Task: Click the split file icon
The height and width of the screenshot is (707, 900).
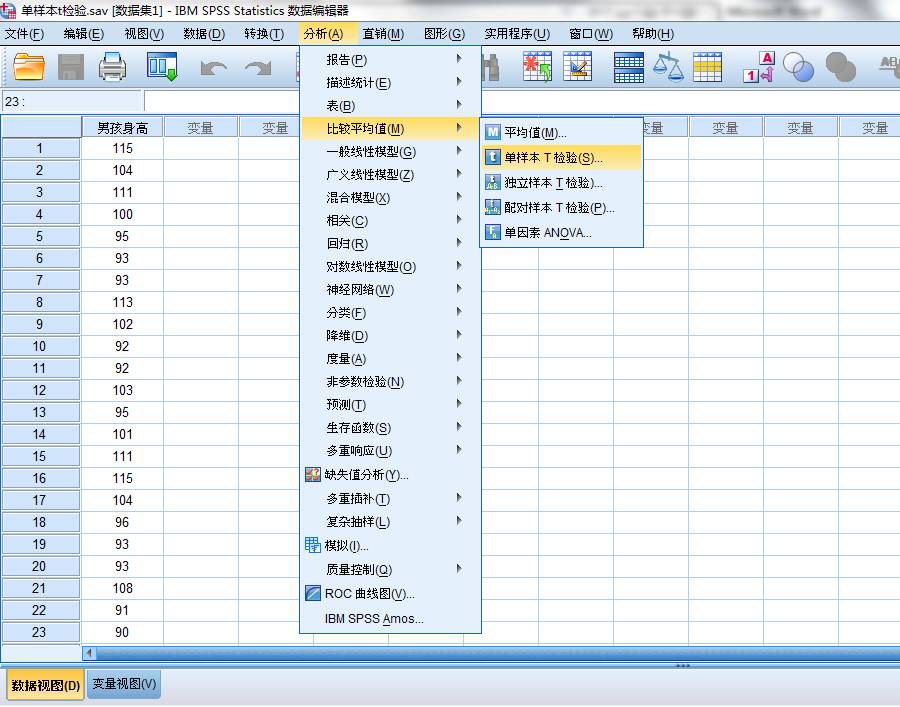Action: pyautogui.click(x=629, y=68)
